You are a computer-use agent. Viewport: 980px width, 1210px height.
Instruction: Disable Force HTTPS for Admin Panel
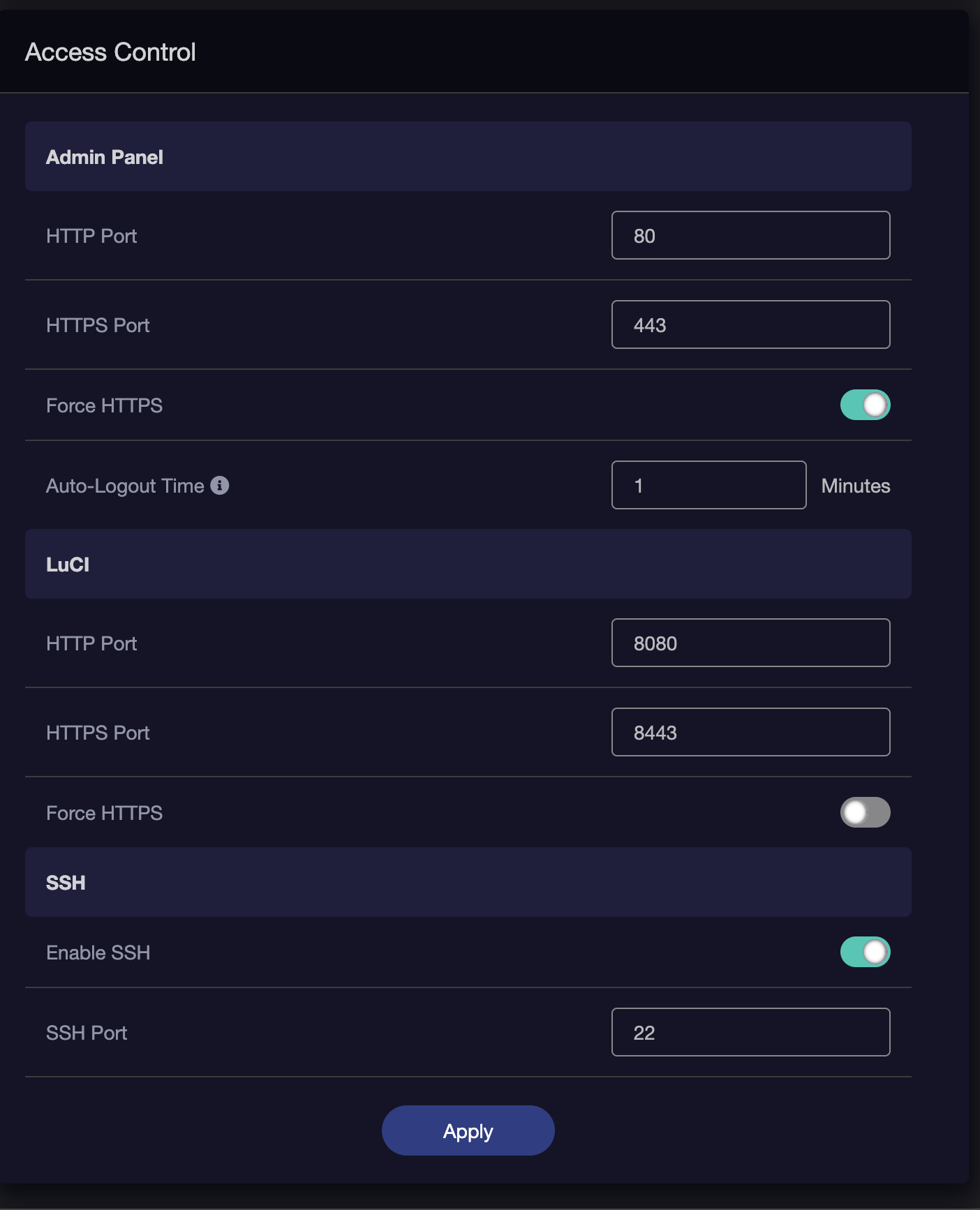[865, 405]
